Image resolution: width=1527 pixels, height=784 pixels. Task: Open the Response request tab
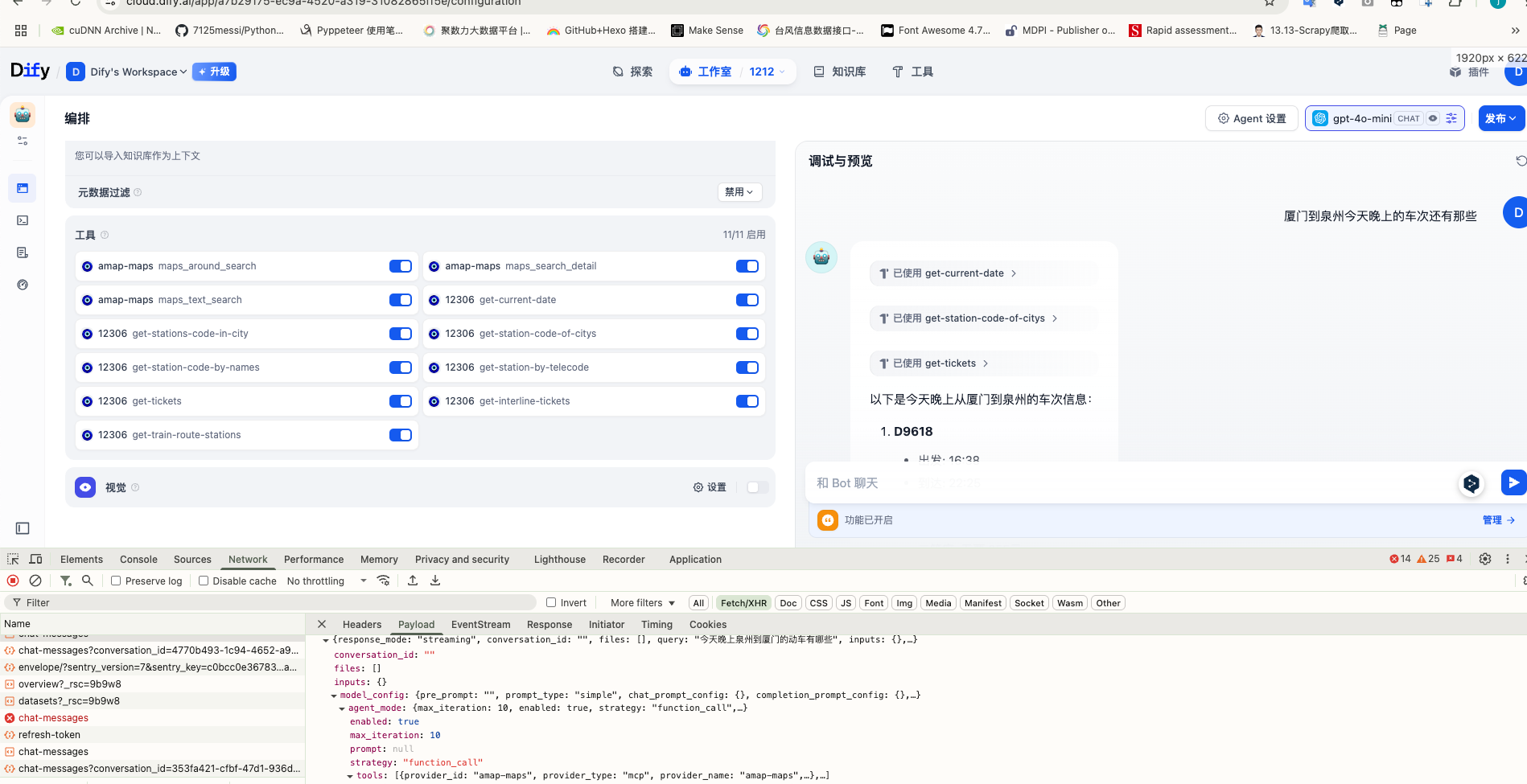tap(549, 624)
